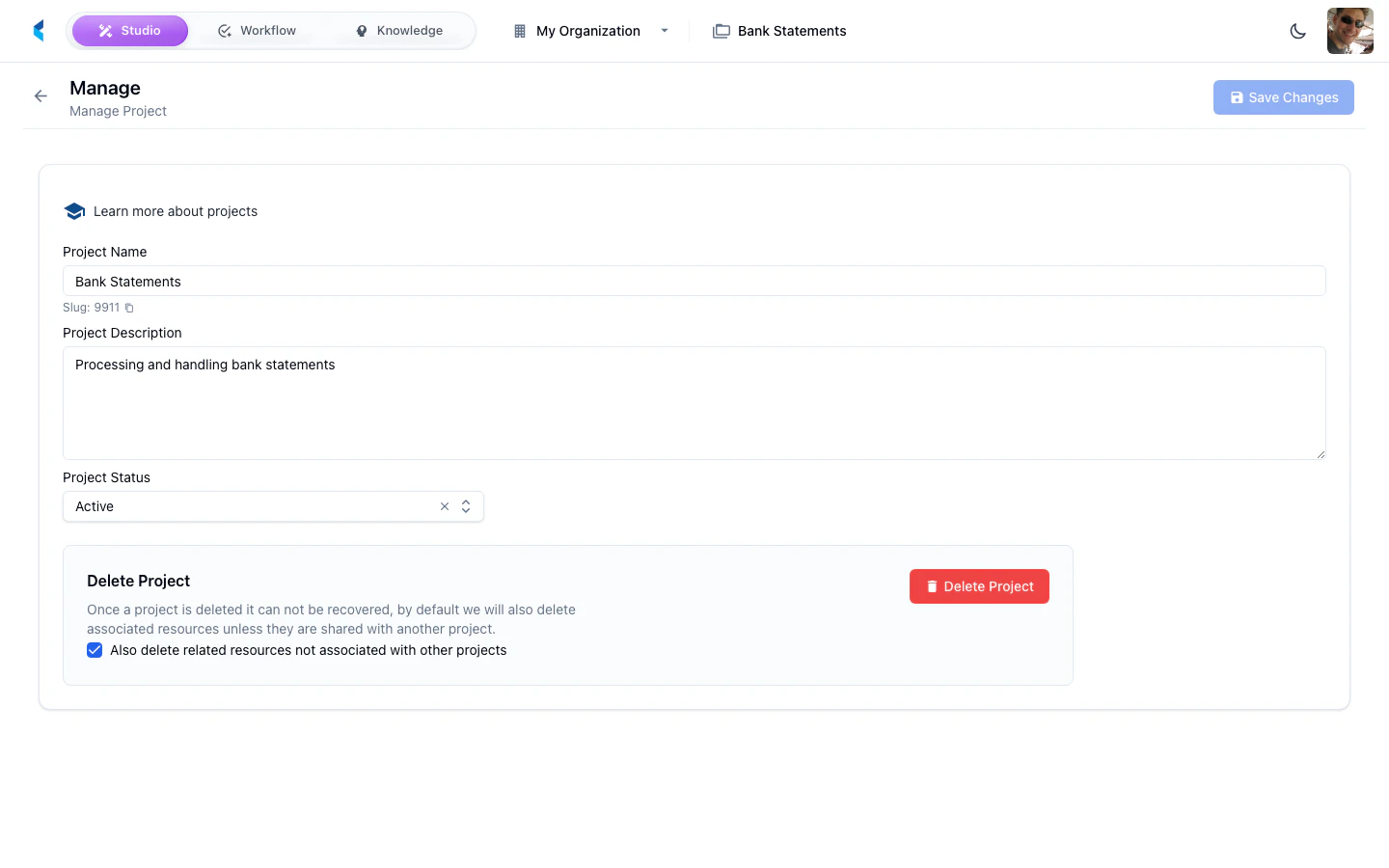The image size is (1389, 868).
Task: Click the Save Changes button
Action: pyautogui.click(x=1284, y=96)
